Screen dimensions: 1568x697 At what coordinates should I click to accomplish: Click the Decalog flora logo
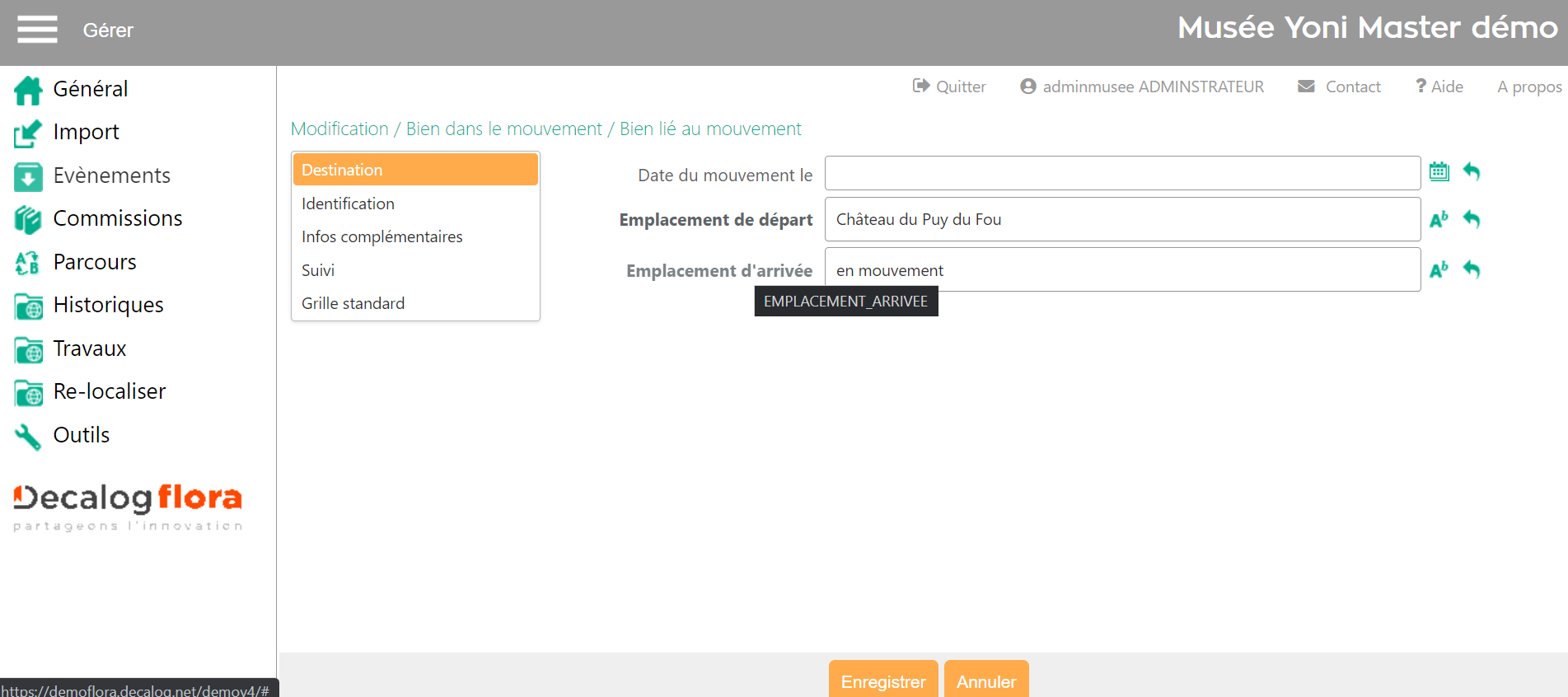tap(128, 507)
